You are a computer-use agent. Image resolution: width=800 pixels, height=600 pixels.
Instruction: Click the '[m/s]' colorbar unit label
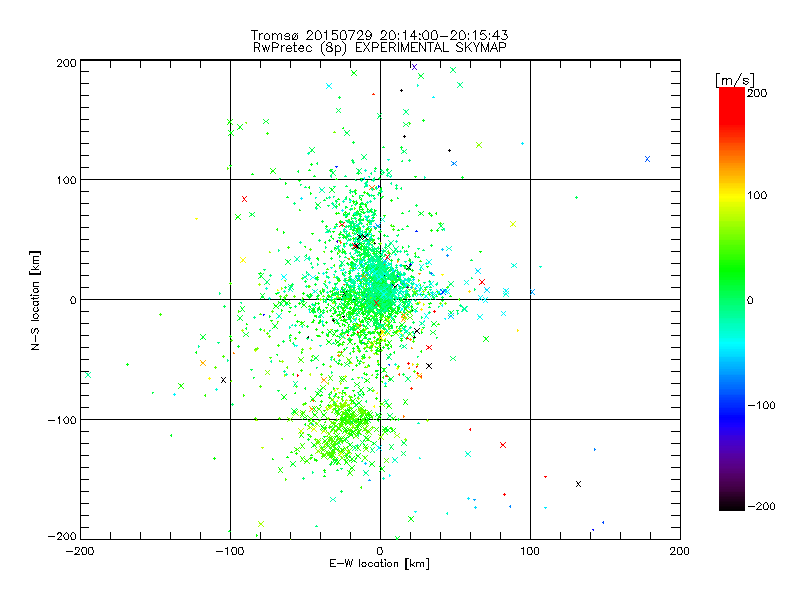(x=735, y=80)
